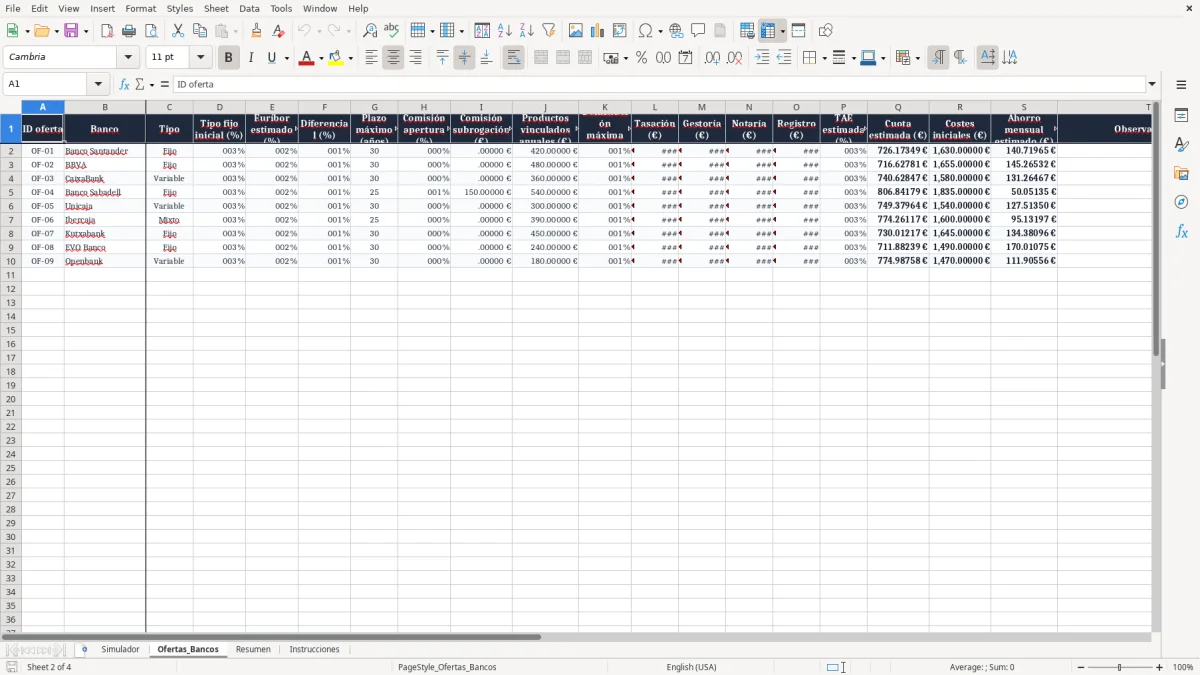Image resolution: width=1200 pixels, height=675 pixels.
Task: Toggle Bold formatting
Action: [x=228, y=58]
